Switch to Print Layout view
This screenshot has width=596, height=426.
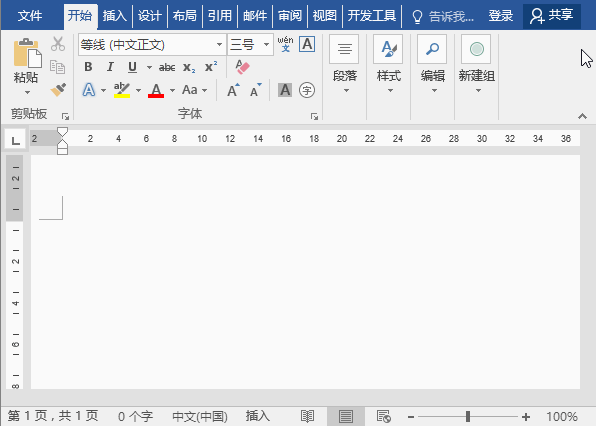(346, 416)
